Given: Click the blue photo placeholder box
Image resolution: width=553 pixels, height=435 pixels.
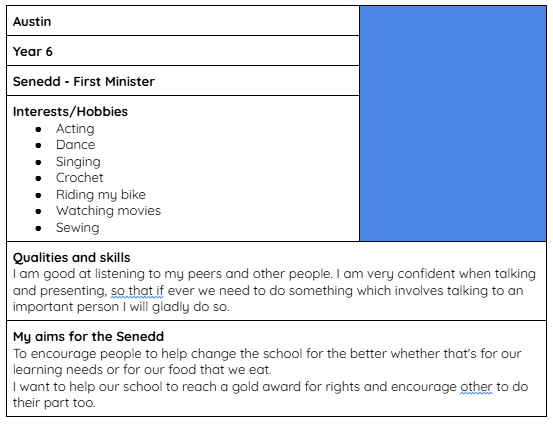Looking at the screenshot, I should pos(453,123).
